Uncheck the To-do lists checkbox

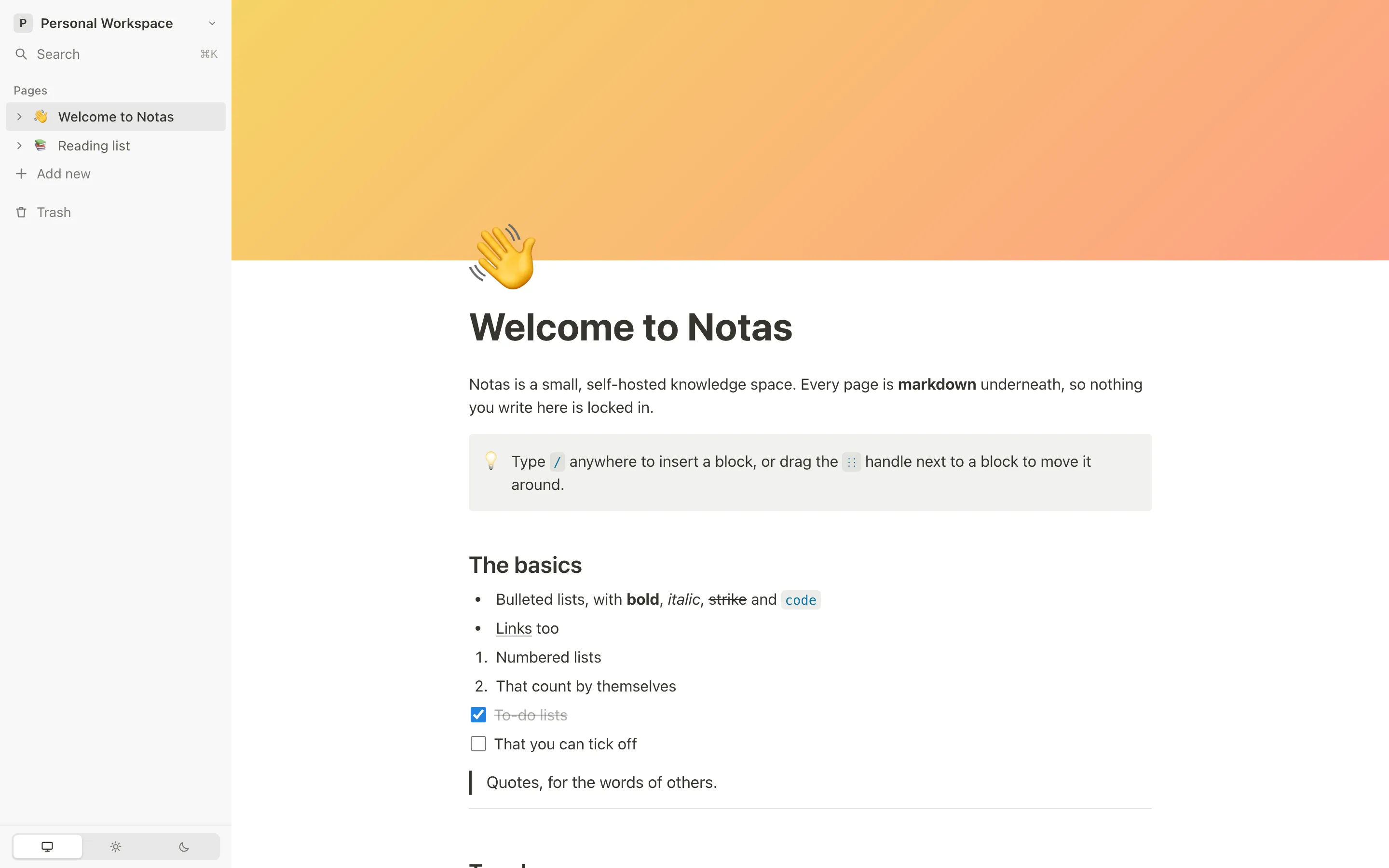click(x=478, y=715)
